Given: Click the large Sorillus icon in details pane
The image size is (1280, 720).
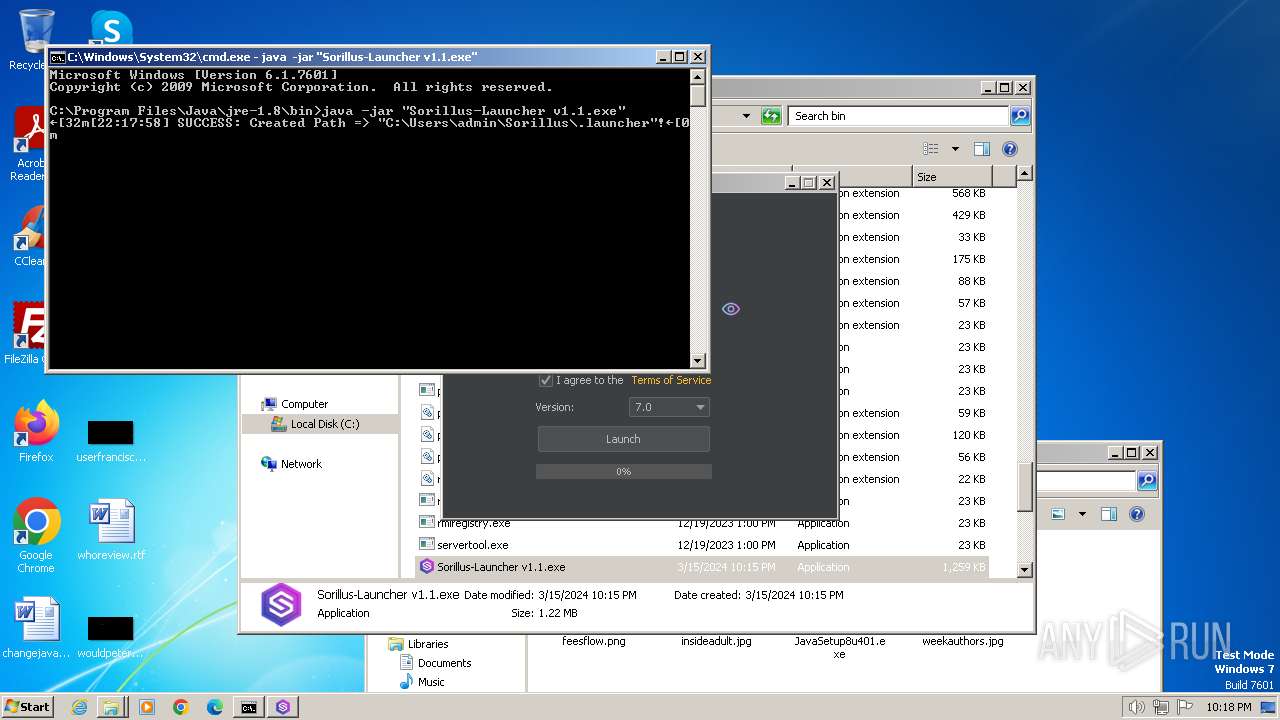Looking at the screenshot, I should tap(281, 604).
